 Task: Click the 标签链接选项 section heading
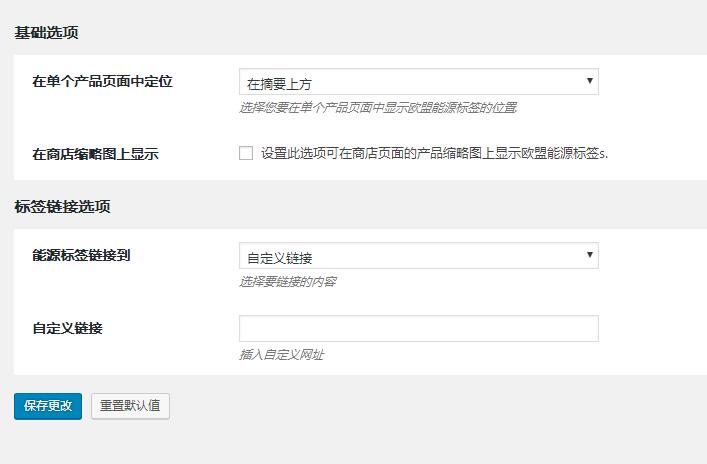(62, 207)
